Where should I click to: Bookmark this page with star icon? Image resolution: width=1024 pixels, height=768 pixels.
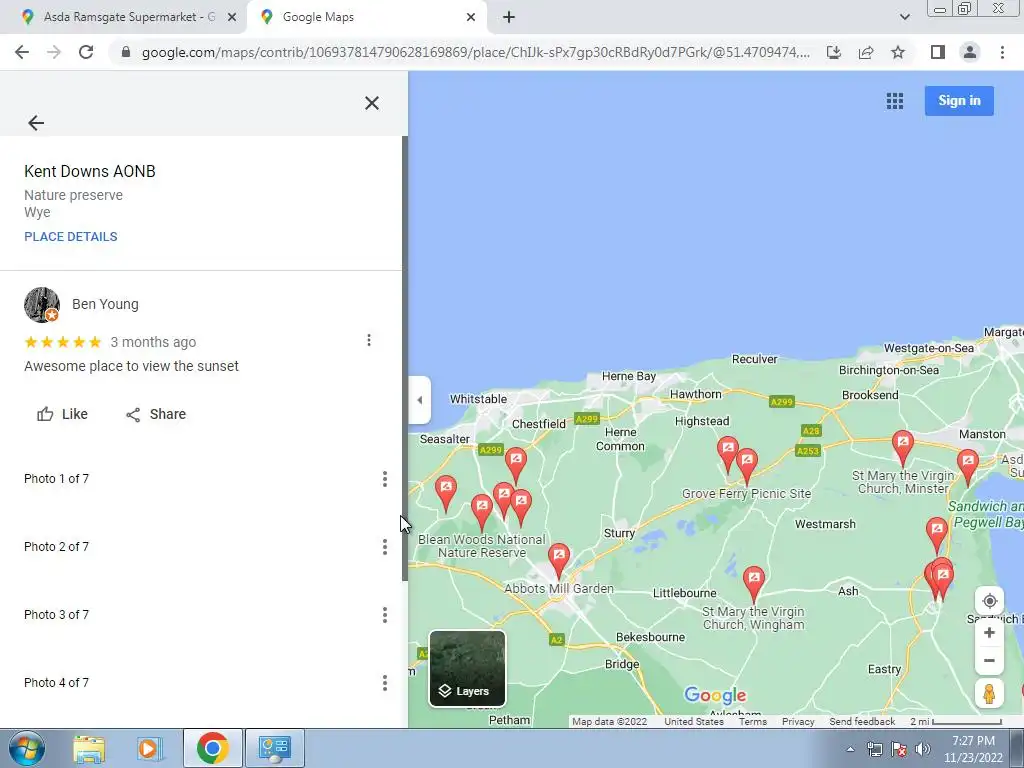click(898, 52)
